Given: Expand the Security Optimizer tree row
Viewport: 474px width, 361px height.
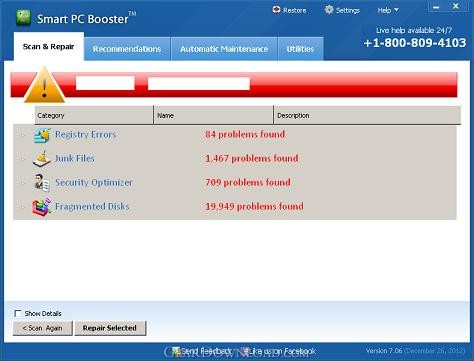Looking at the screenshot, I should click(23, 183).
